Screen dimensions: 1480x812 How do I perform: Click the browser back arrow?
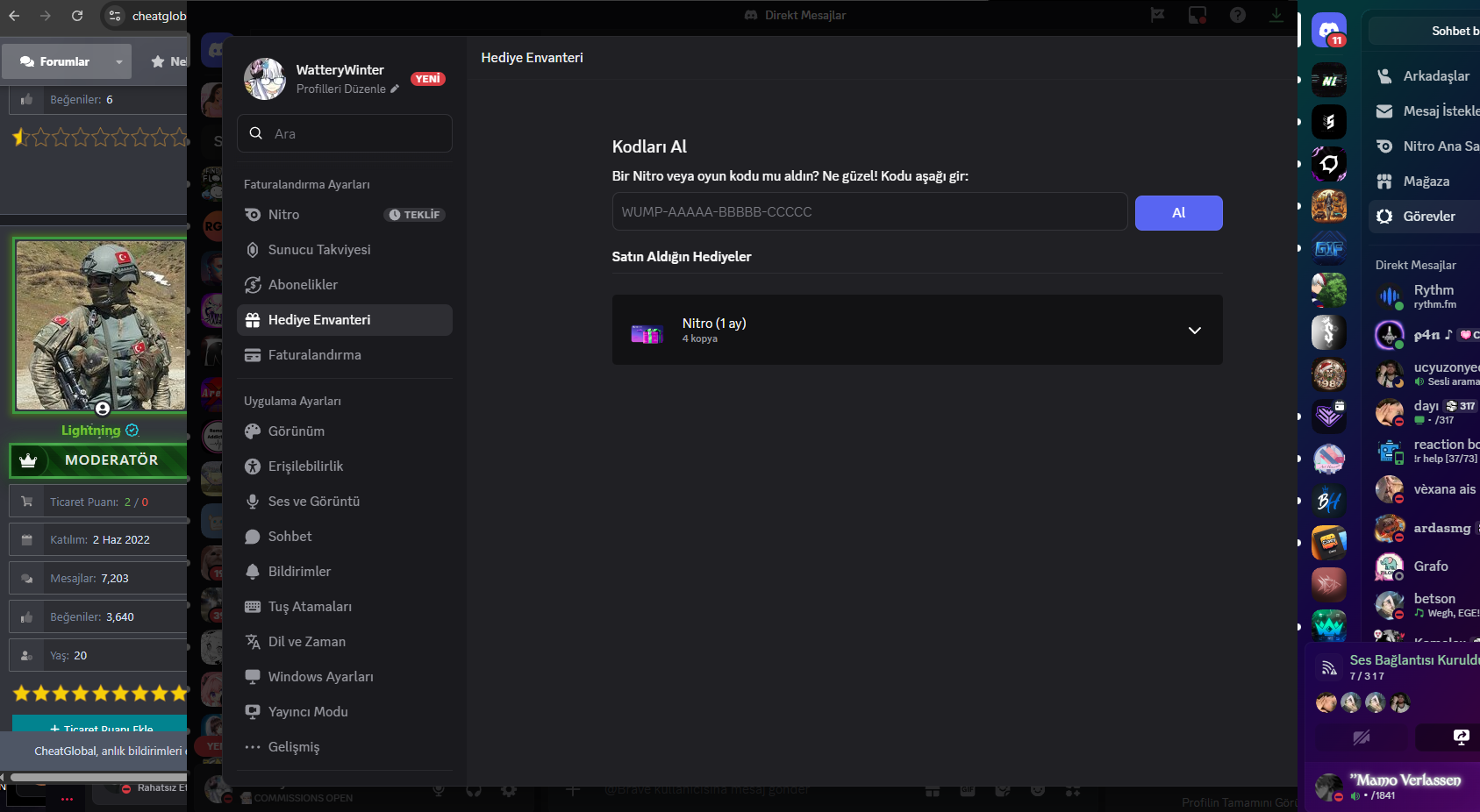[x=14, y=16]
